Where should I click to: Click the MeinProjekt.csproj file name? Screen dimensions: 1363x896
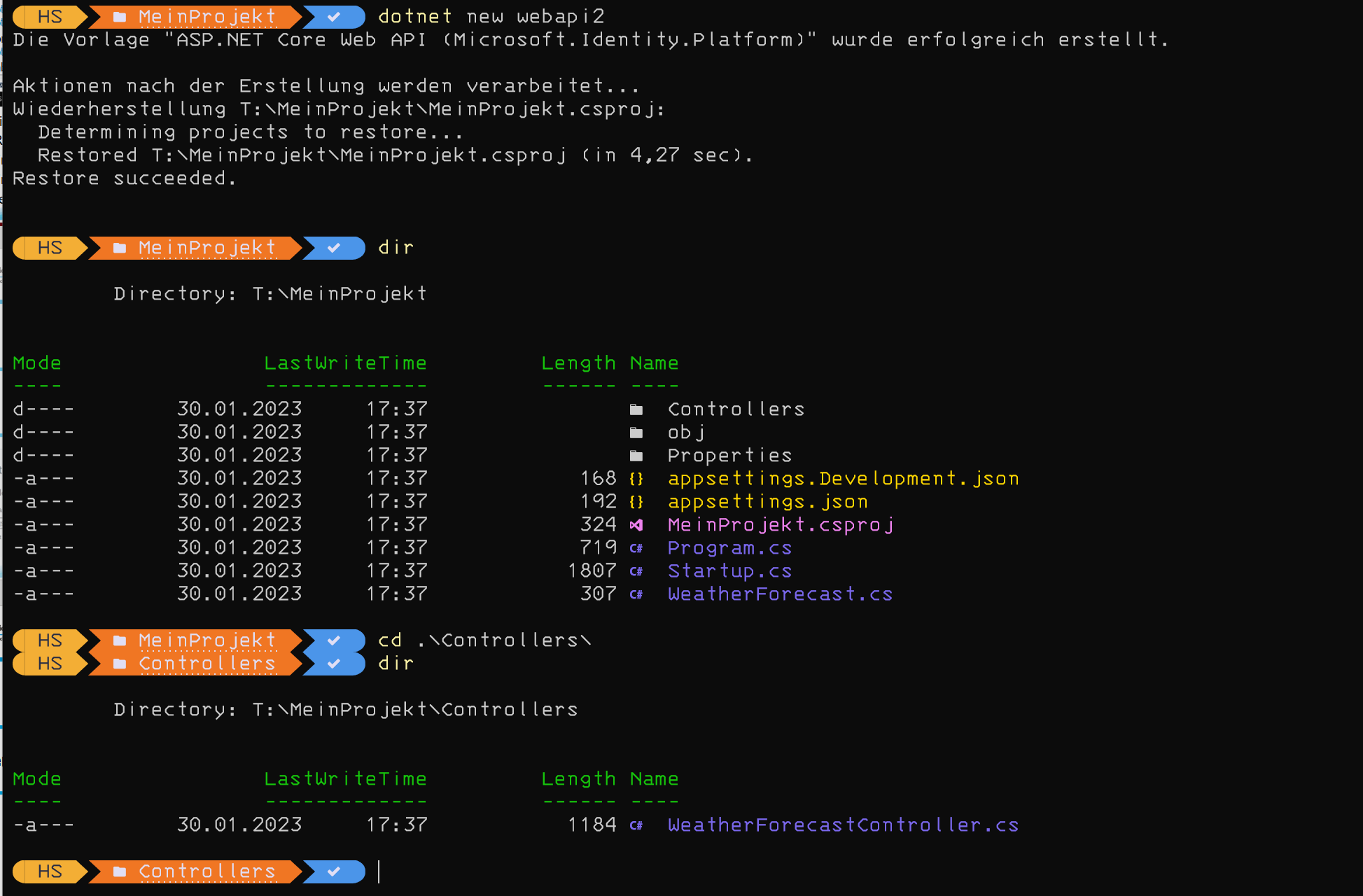pos(780,525)
